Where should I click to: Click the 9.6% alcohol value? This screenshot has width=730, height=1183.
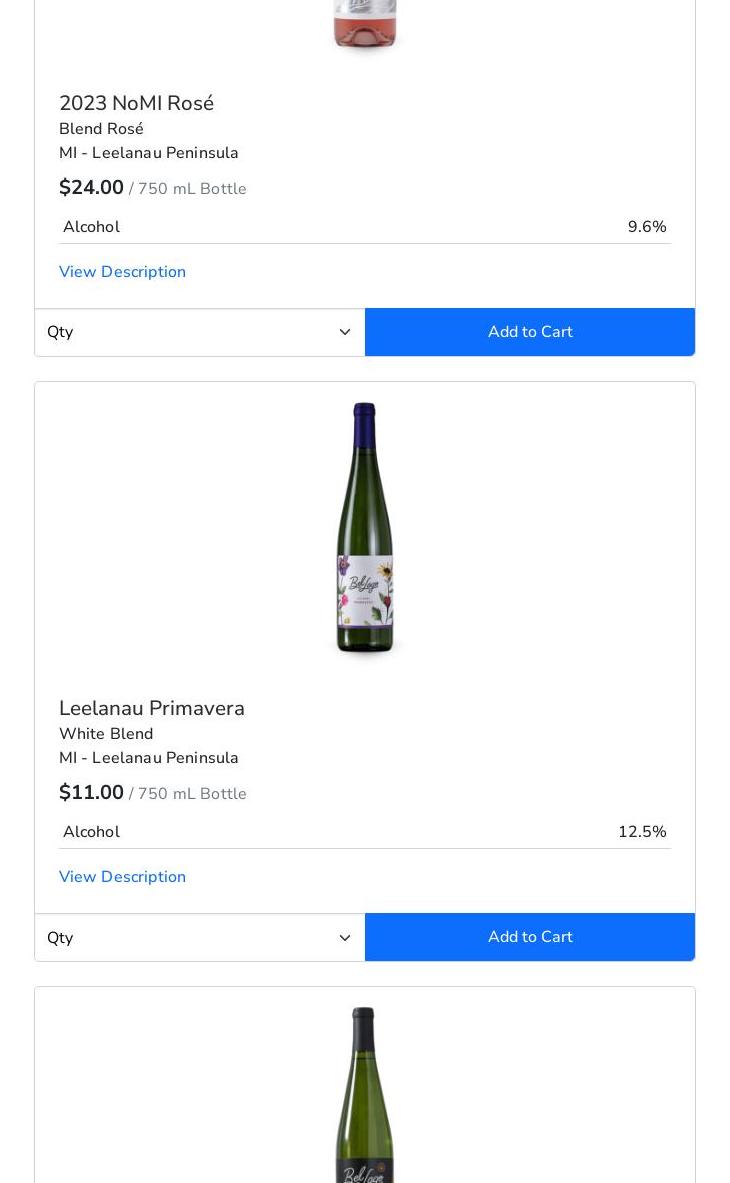click(x=646, y=227)
